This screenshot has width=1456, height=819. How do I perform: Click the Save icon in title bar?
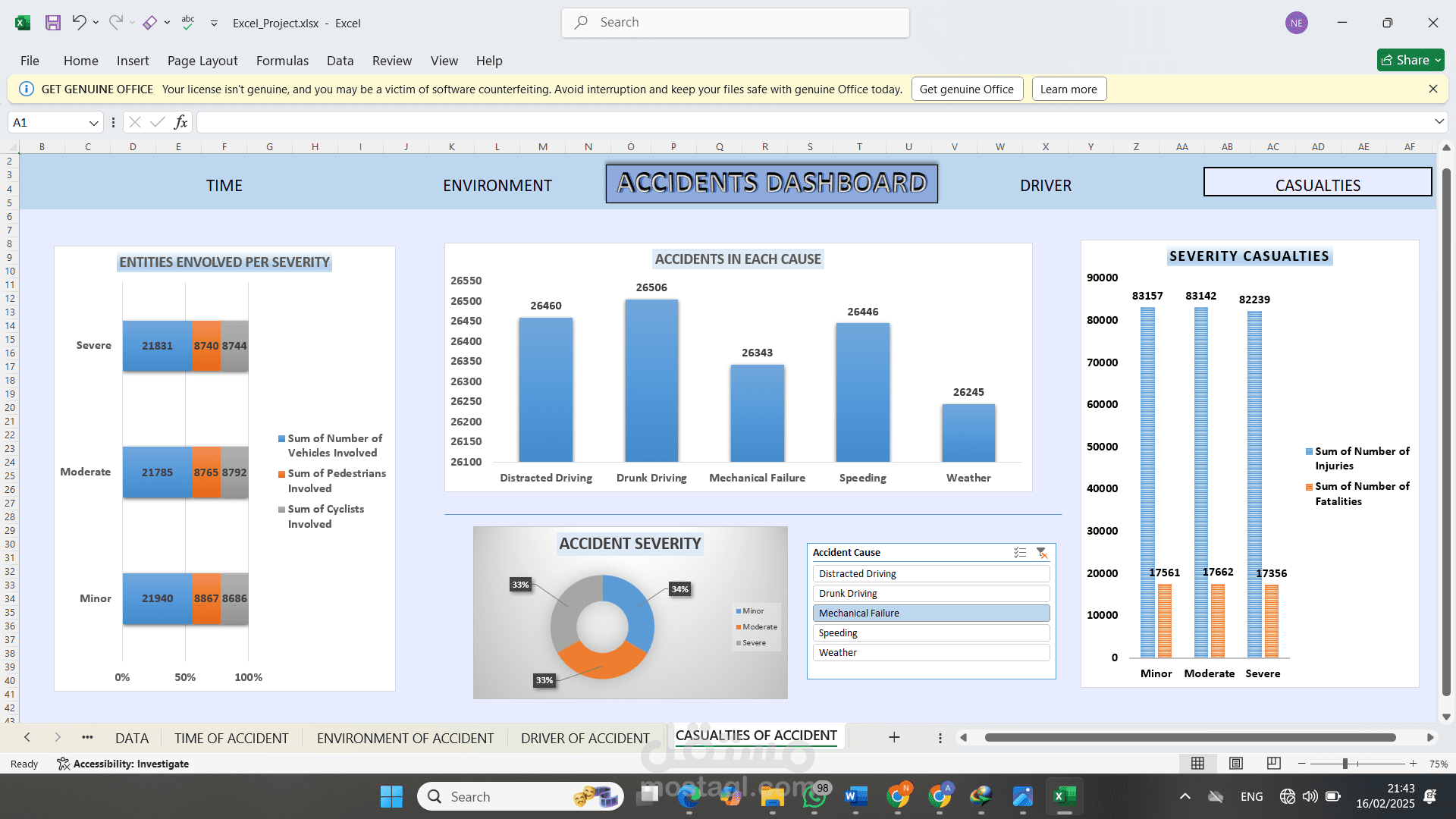(52, 23)
